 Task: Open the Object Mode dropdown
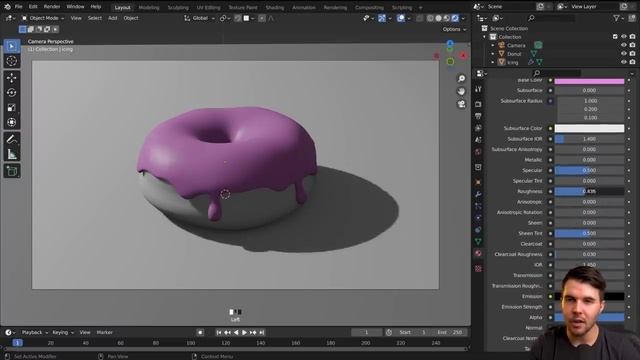coord(43,18)
